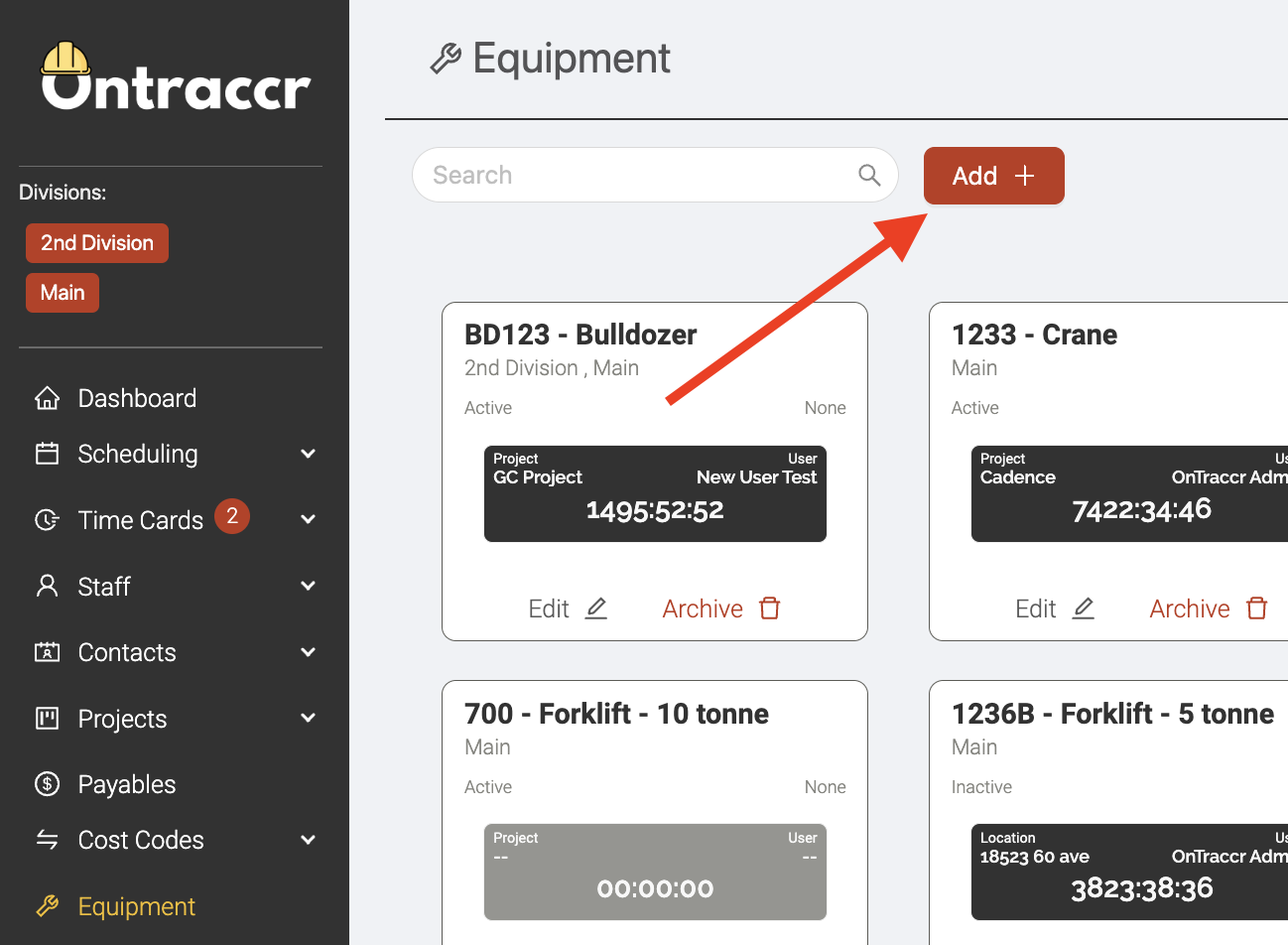
Task: Go to Payables in the sidebar
Action: (x=127, y=784)
